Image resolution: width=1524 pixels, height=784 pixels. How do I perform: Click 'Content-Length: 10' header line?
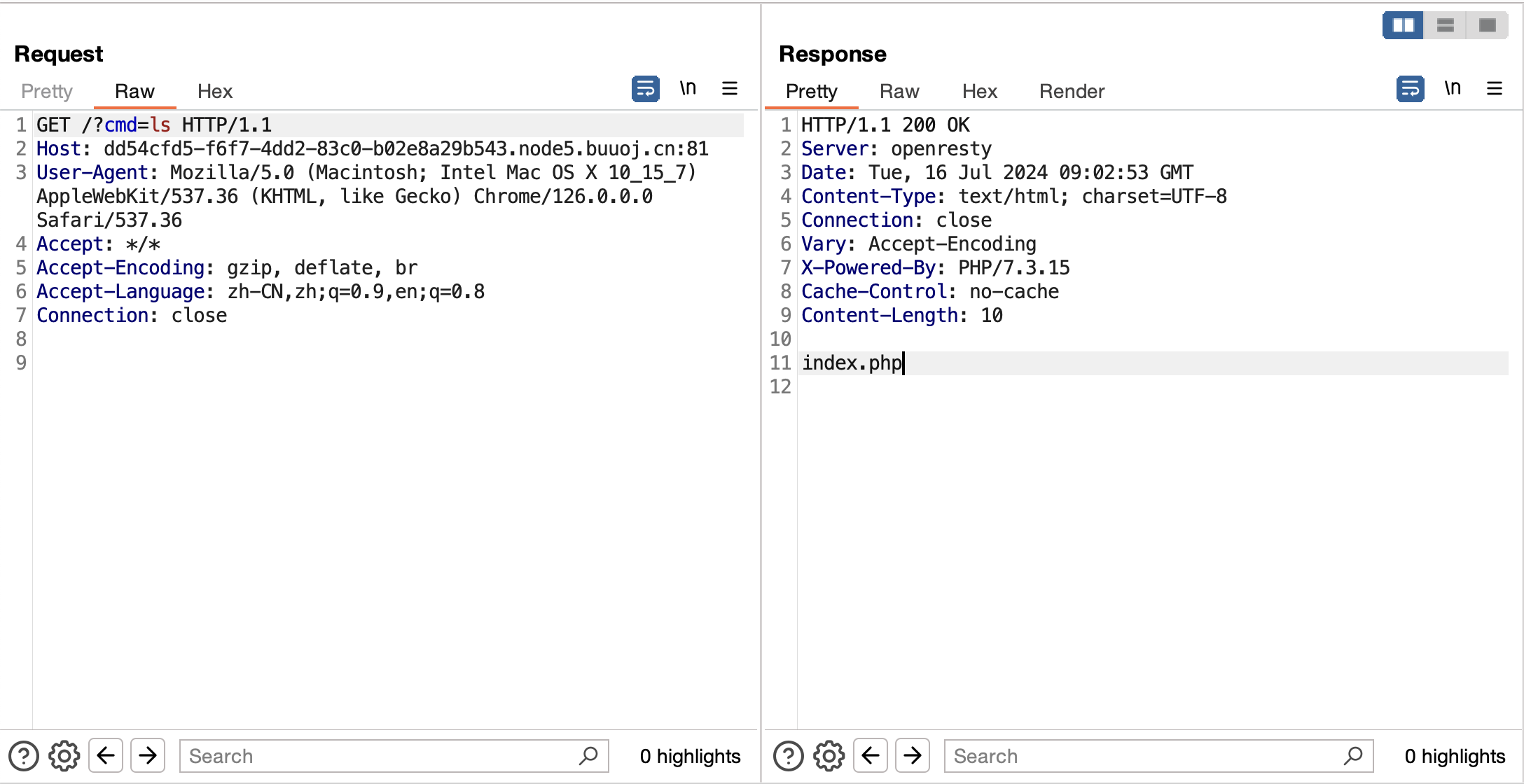coord(902,316)
